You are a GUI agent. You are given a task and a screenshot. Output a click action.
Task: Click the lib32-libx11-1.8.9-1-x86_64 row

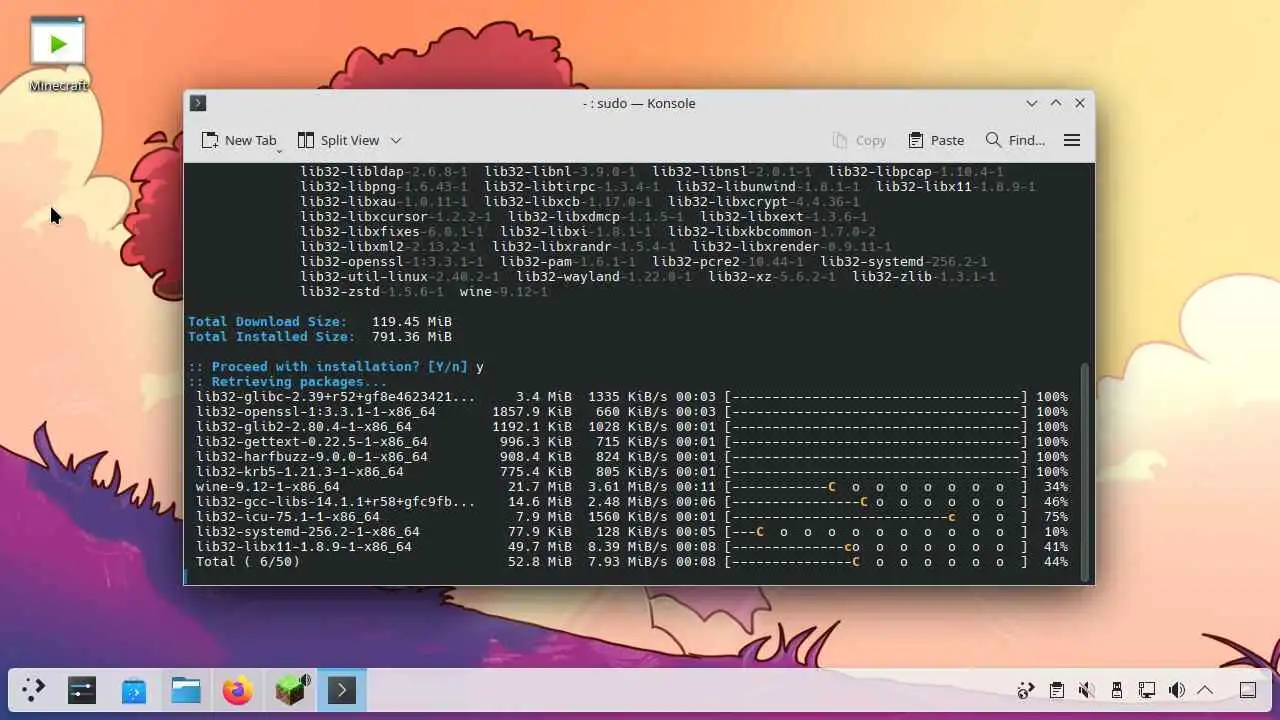pyautogui.click(x=632, y=547)
